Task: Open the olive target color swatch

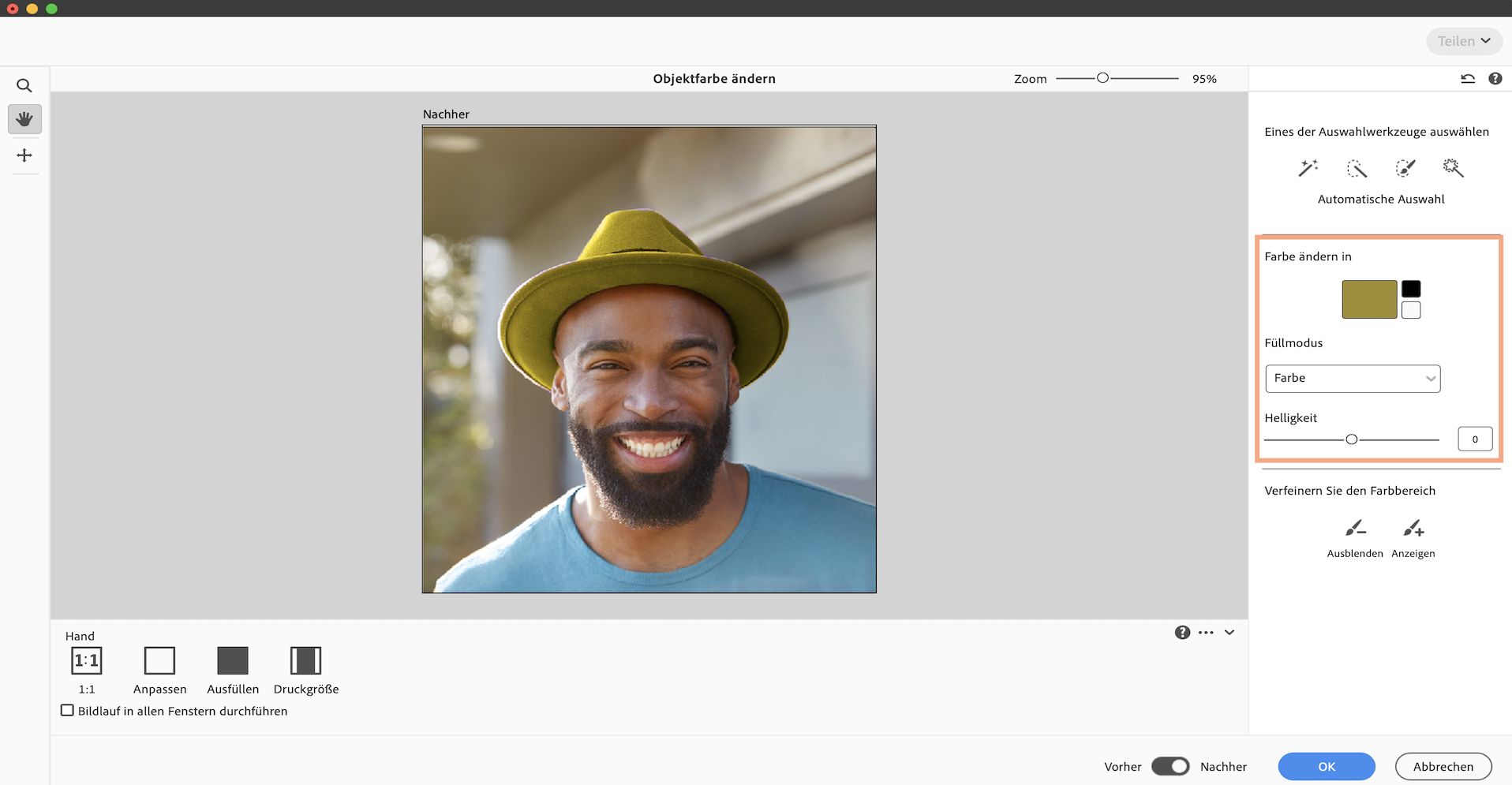Action: click(1369, 300)
